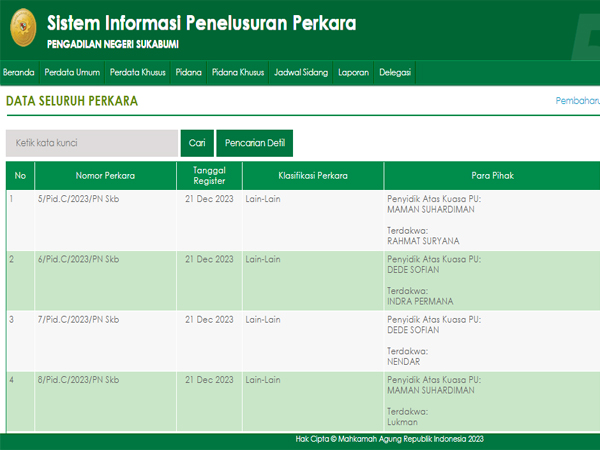The width and height of the screenshot is (600, 450).
Task: Expand the Pidana menu
Action: pyautogui.click(x=188, y=72)
